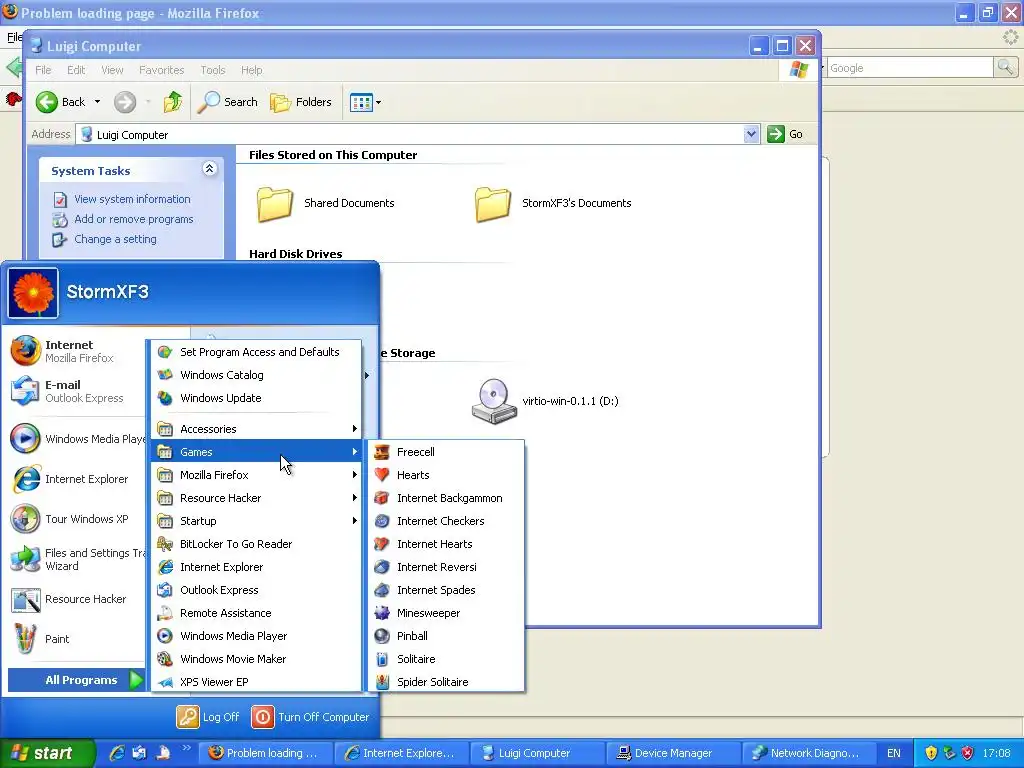Open StormXF3's Documents folder
The height and width of the screenshot is (768, 1024).
(552, 203)
